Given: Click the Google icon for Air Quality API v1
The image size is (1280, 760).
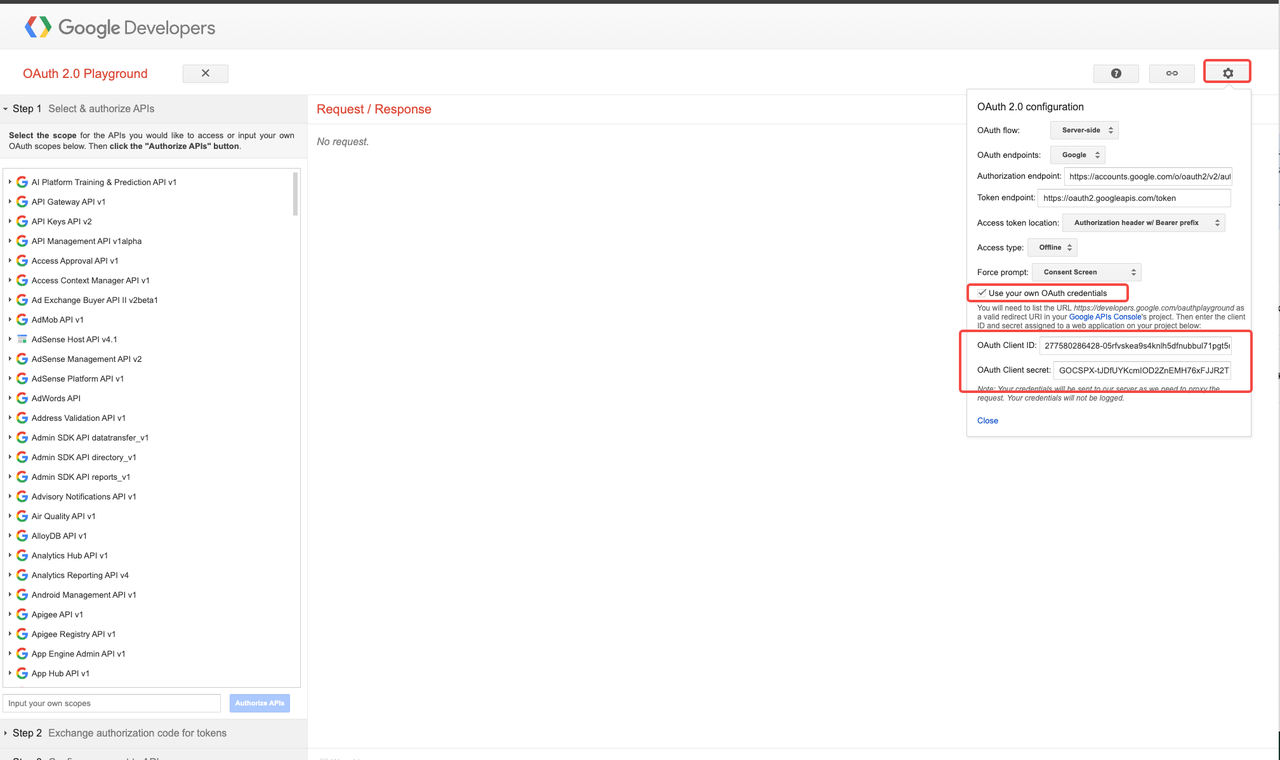Looking at the screenshot, I should (x=22, y=516).
